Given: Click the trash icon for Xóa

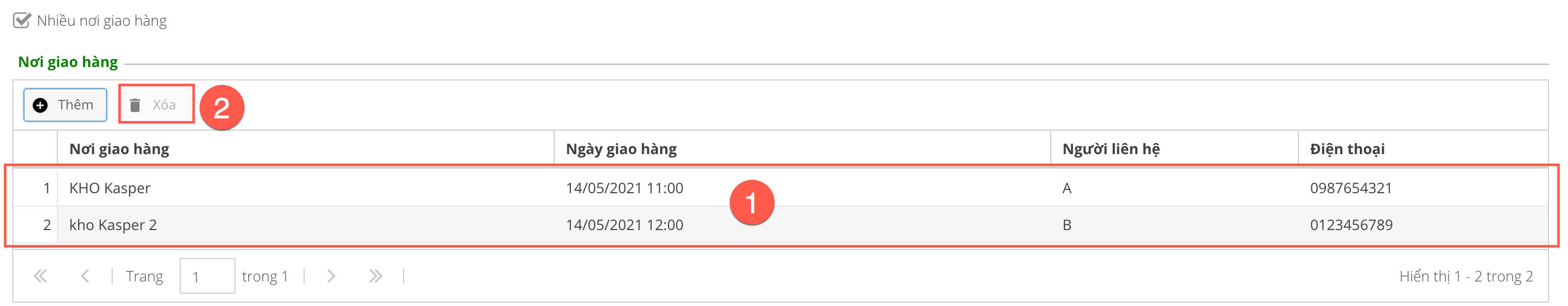Looking at the screenshot, I should (135, 106).
